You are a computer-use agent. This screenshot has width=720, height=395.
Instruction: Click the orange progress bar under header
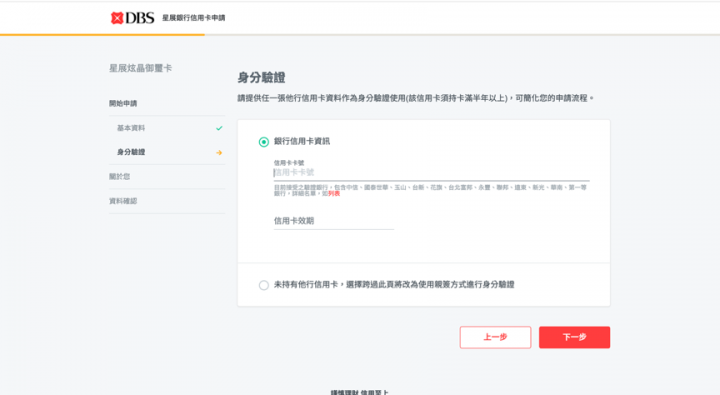[102, 34]
